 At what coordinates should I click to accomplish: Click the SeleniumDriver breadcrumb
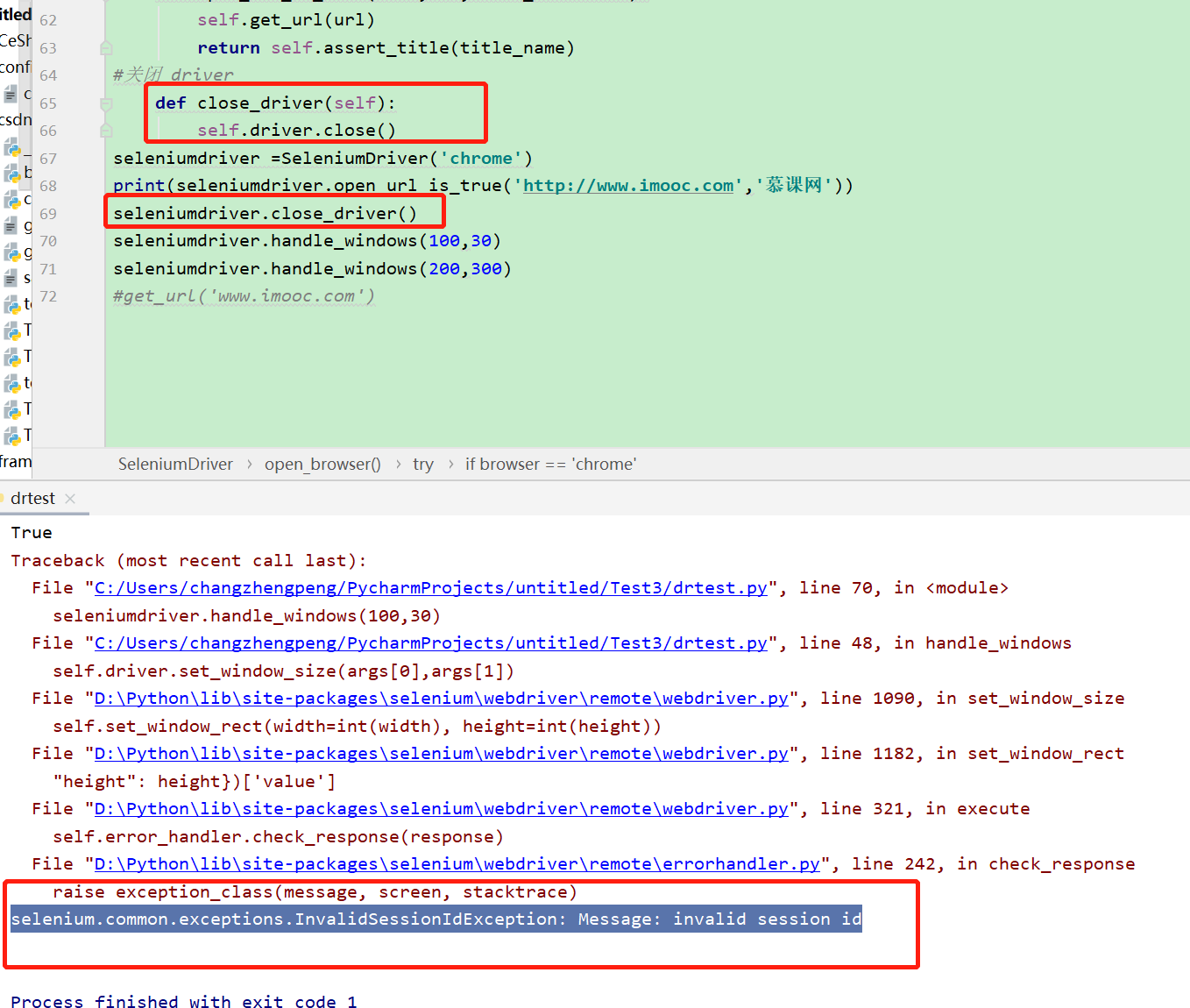[175, 465]
